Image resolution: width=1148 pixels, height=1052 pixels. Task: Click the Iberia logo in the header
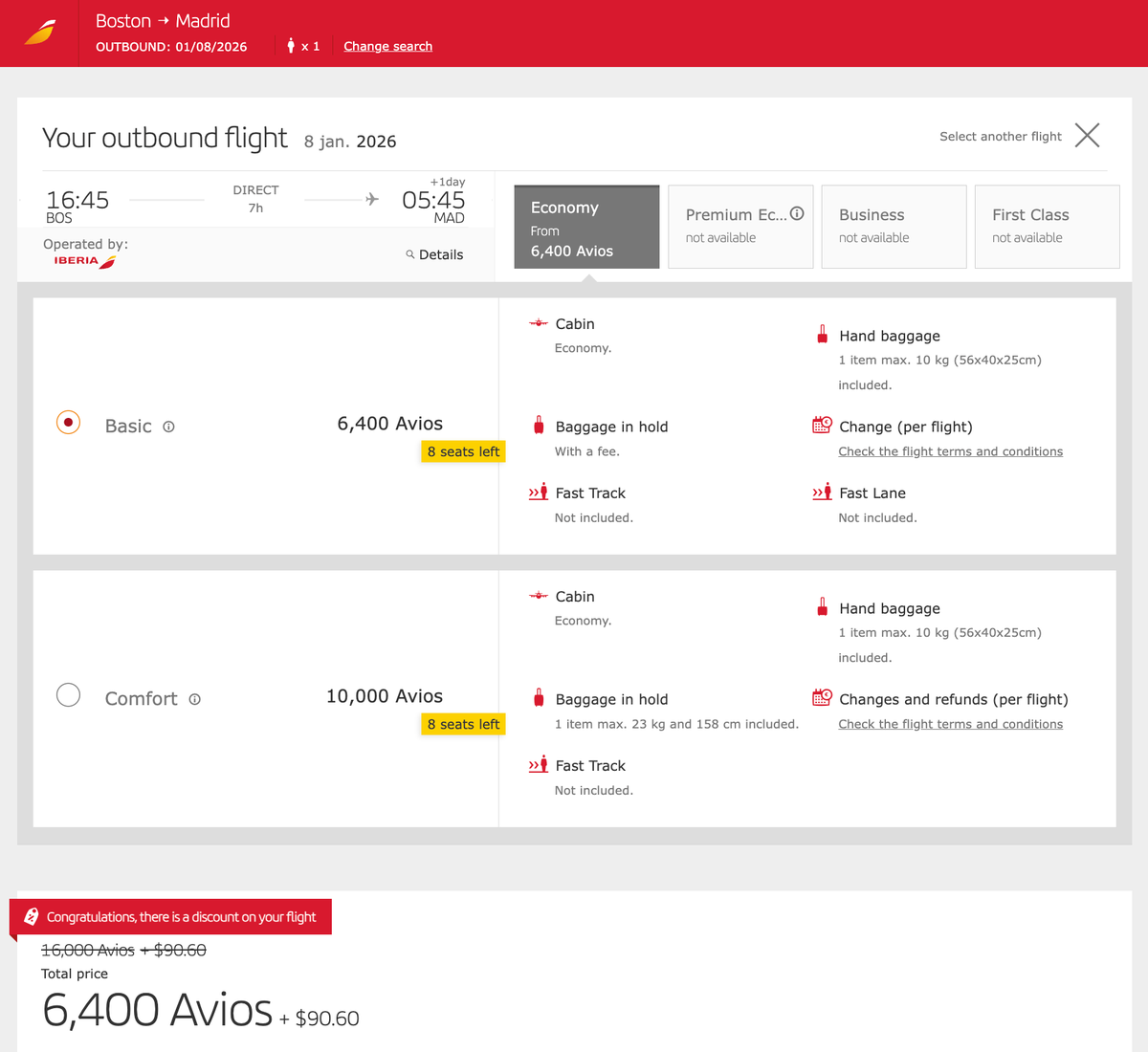pos(39,33)
